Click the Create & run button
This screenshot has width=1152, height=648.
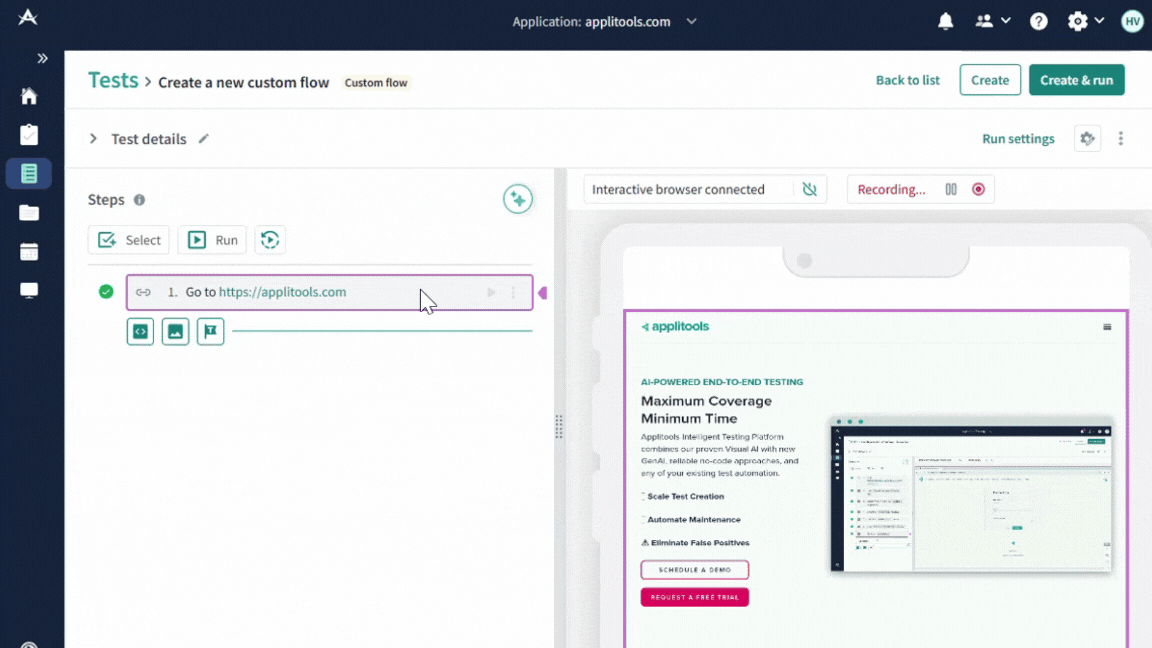(1076, 80)
